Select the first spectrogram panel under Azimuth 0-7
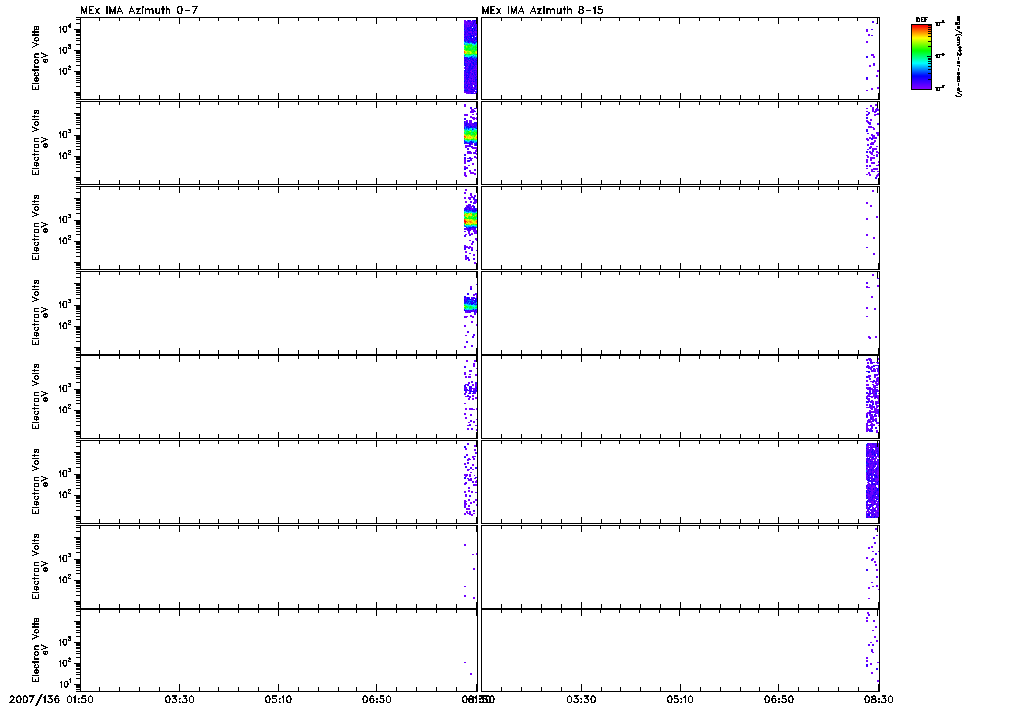The height and width of the screenshot is (708, 1024). pos(278,59)
